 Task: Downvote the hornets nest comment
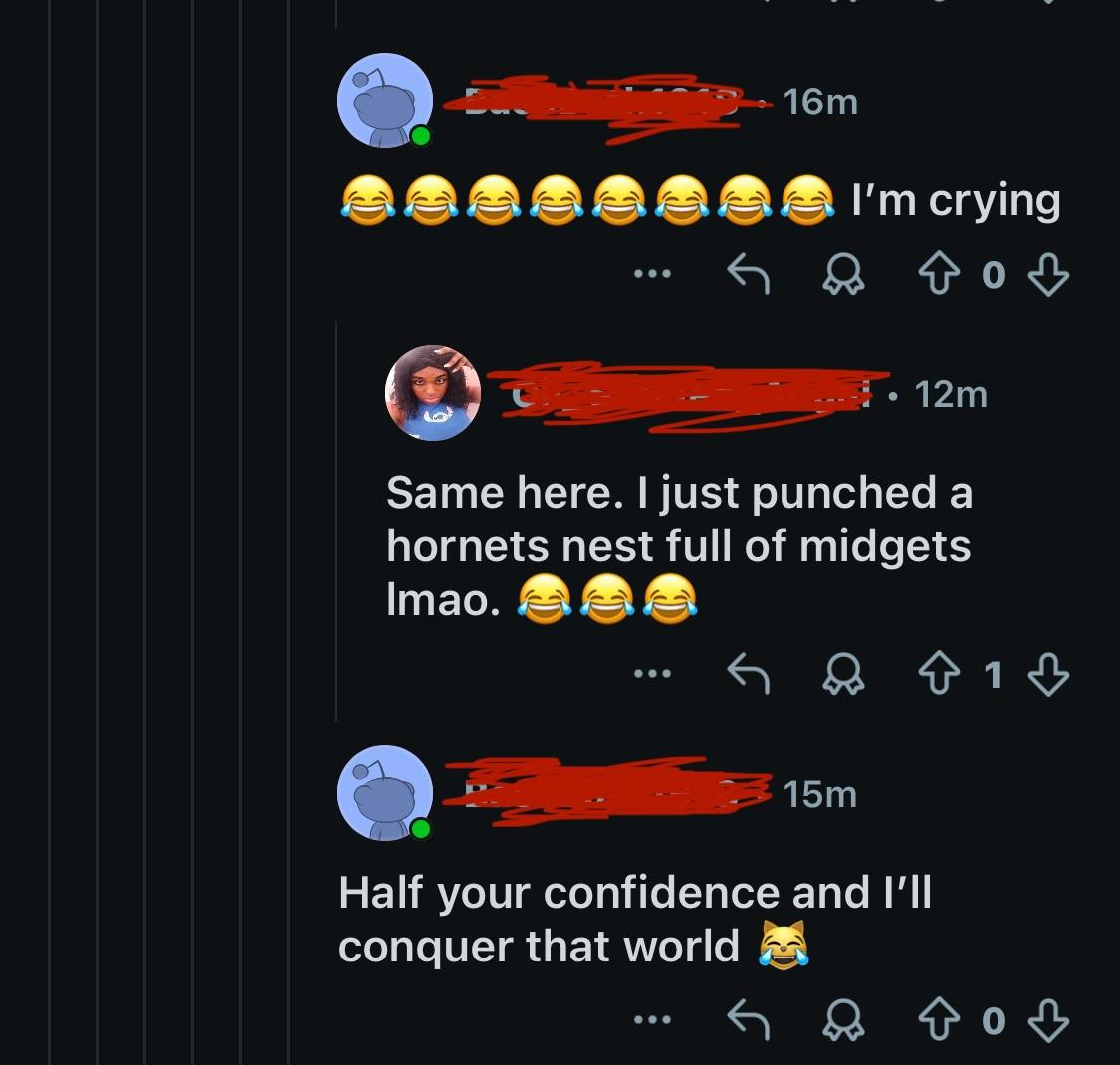tap(1047, 676)
